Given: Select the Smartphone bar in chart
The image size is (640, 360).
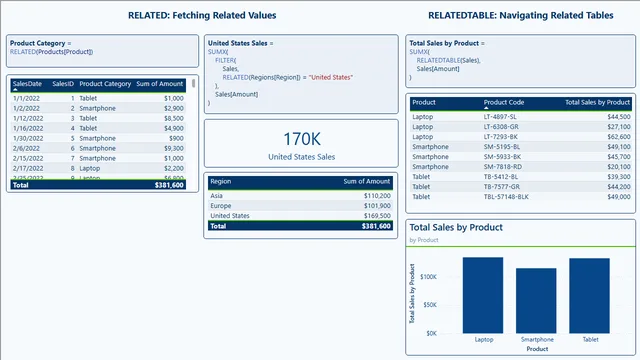Looking at the screenshot, I should (x=536, y=300).
